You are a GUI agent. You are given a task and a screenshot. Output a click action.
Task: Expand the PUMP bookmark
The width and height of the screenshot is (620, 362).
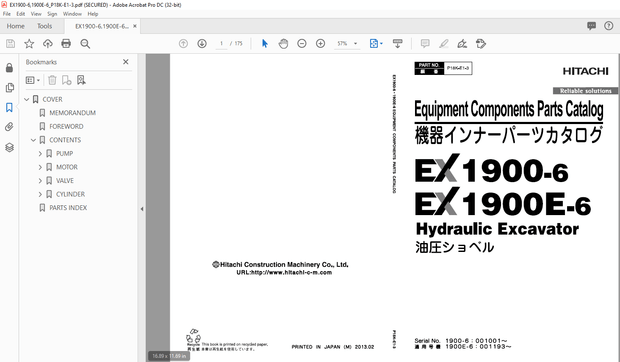click(x=40, y=153)
